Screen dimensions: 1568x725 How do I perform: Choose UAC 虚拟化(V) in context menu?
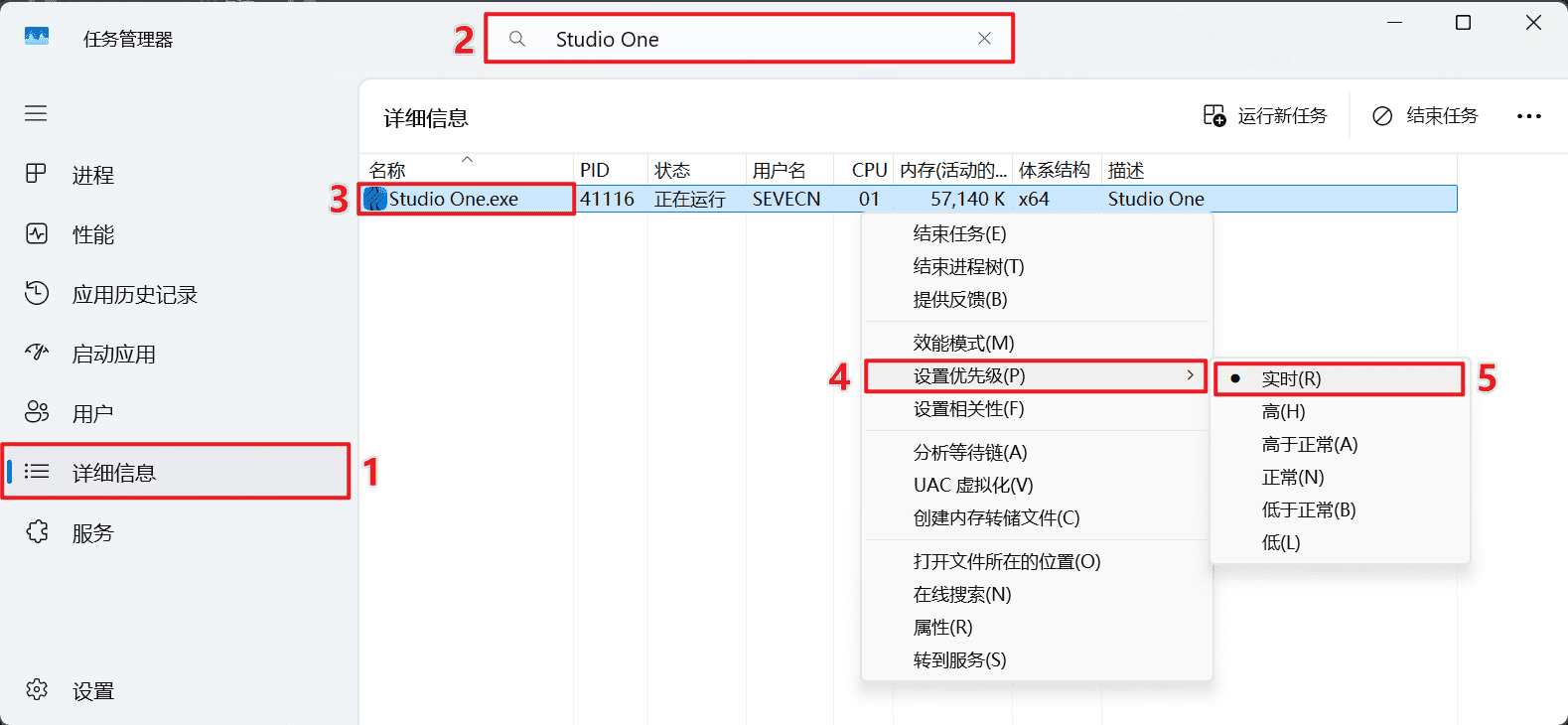click(1037, 485)
